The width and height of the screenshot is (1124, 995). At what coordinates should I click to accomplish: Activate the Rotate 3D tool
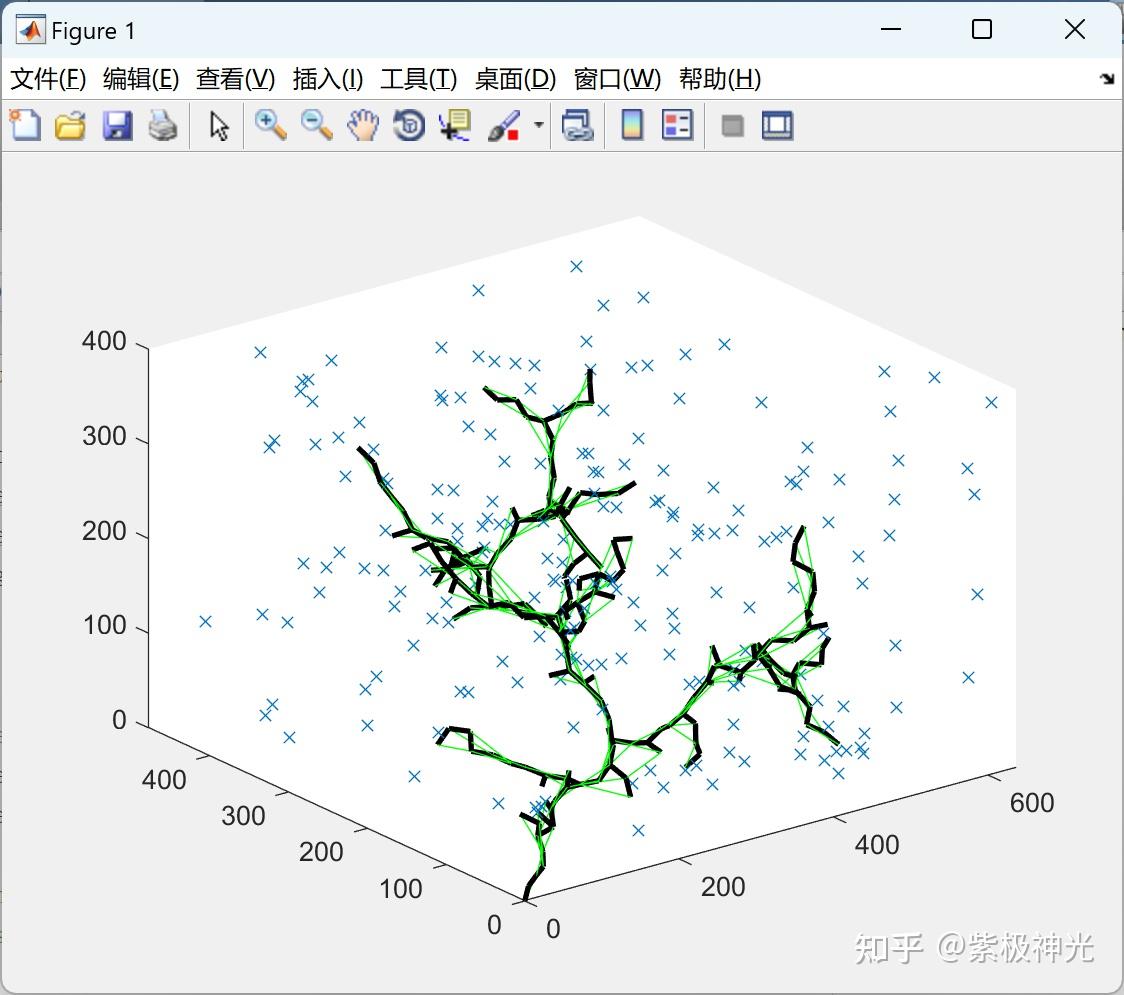(x=408, y=125)
